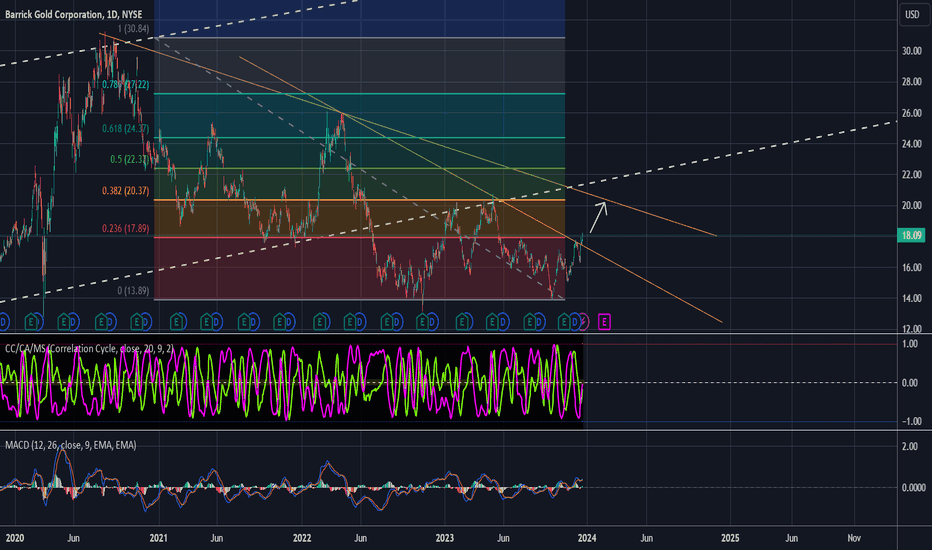This screenshot has width=932, height=550.
Task: Click the 16.00 price axis label
Action: coord(912,268)
